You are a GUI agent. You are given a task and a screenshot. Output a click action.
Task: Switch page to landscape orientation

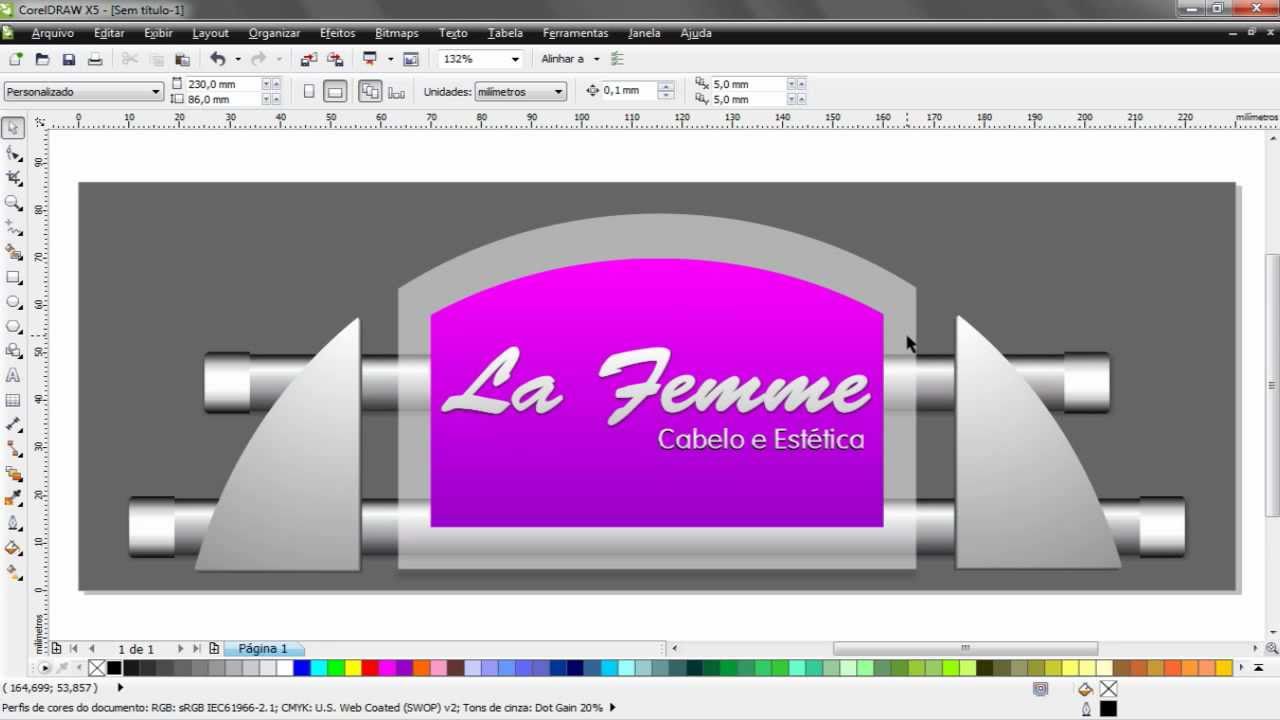[335, 92]
